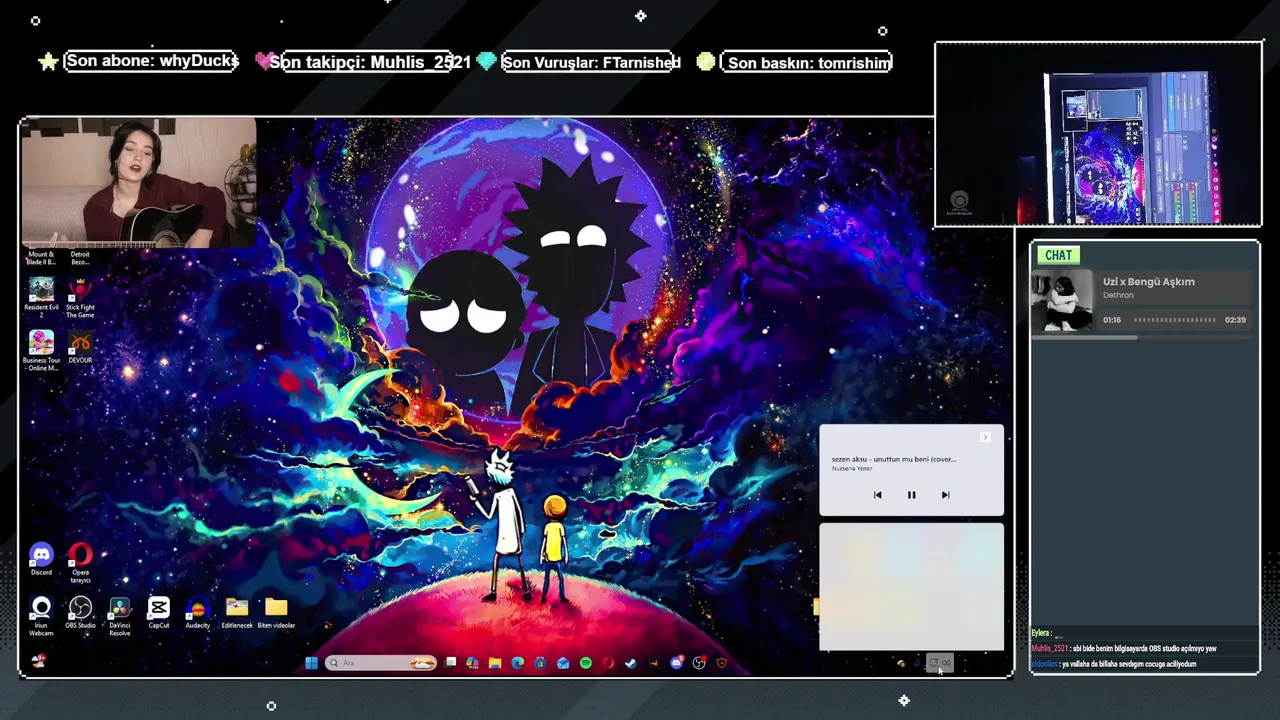Screen dimensions: 1280x720
Task: Click chat username Muhlis_2521
Action: click(1049, 649)
